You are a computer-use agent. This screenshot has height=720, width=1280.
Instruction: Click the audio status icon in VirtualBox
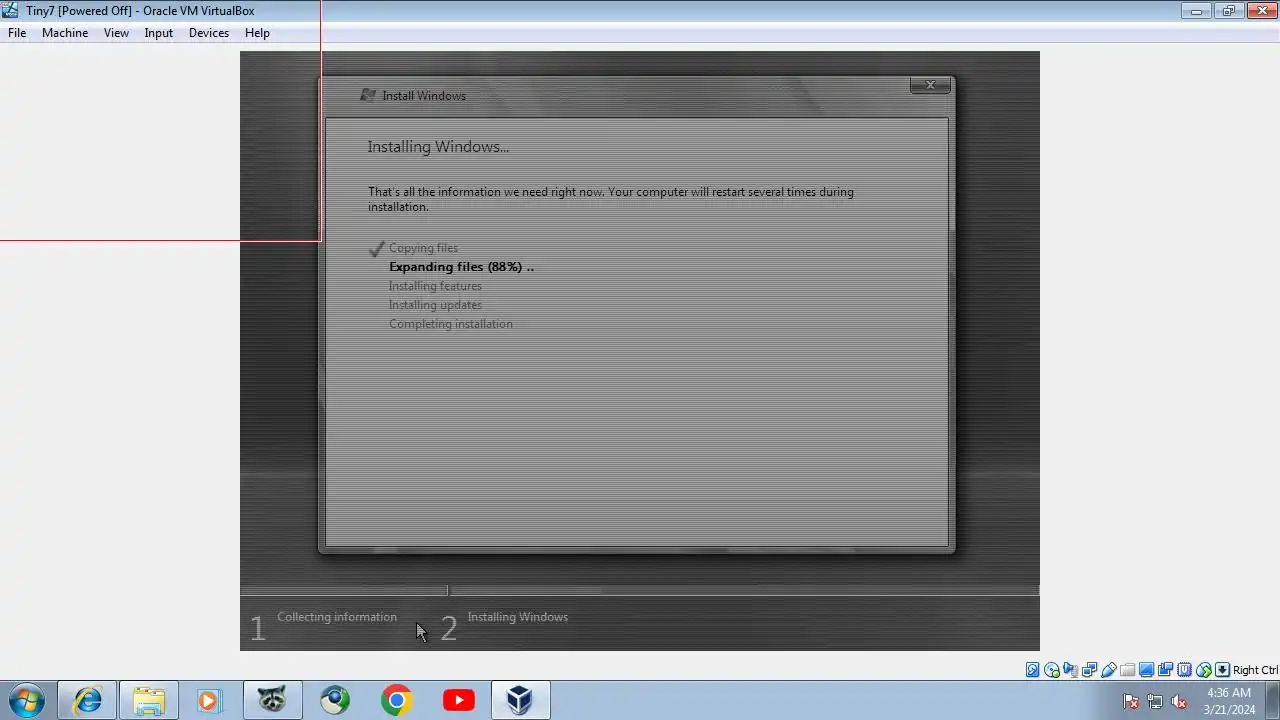pos(1071,670)
